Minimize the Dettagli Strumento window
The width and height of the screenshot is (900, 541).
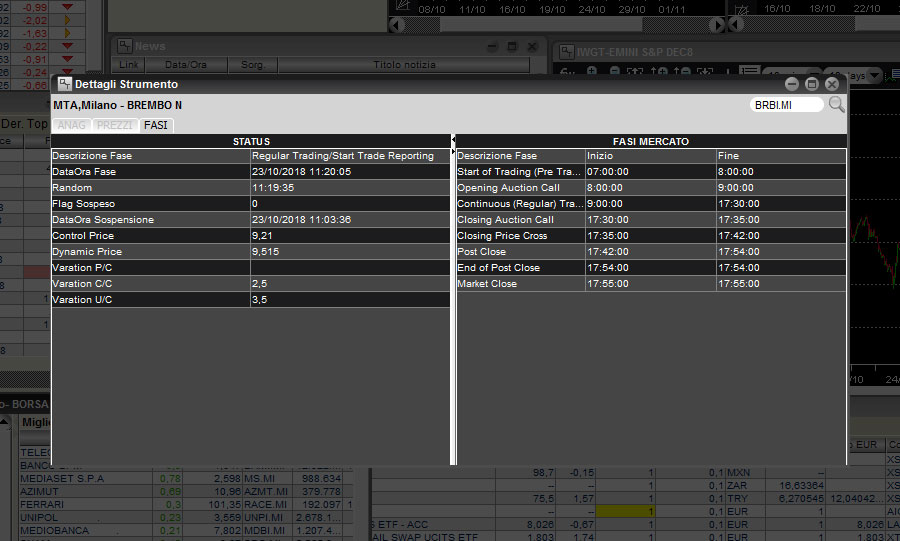[x=792, y=84]
